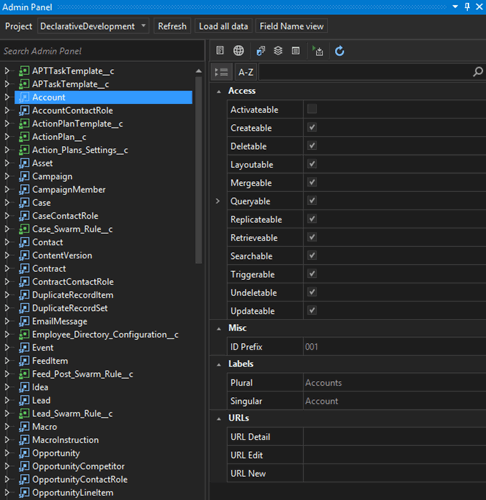This screenshot has height=500, width=486.
Task: Click the Lead_Swarm_Rule__c object icon
Action: pyautogui.click(x=24, y=413)
